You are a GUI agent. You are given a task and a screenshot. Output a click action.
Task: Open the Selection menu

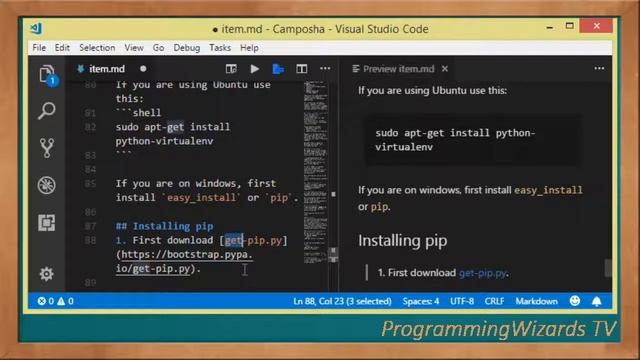click(x=97, y=48)
